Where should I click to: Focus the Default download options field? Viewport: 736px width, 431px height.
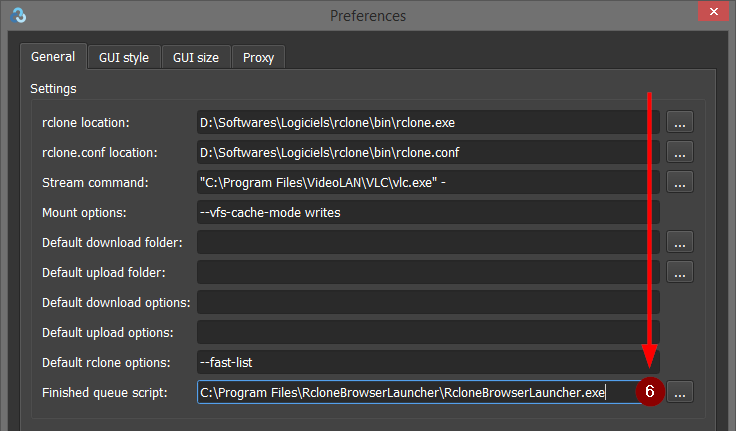click(420, 303)
